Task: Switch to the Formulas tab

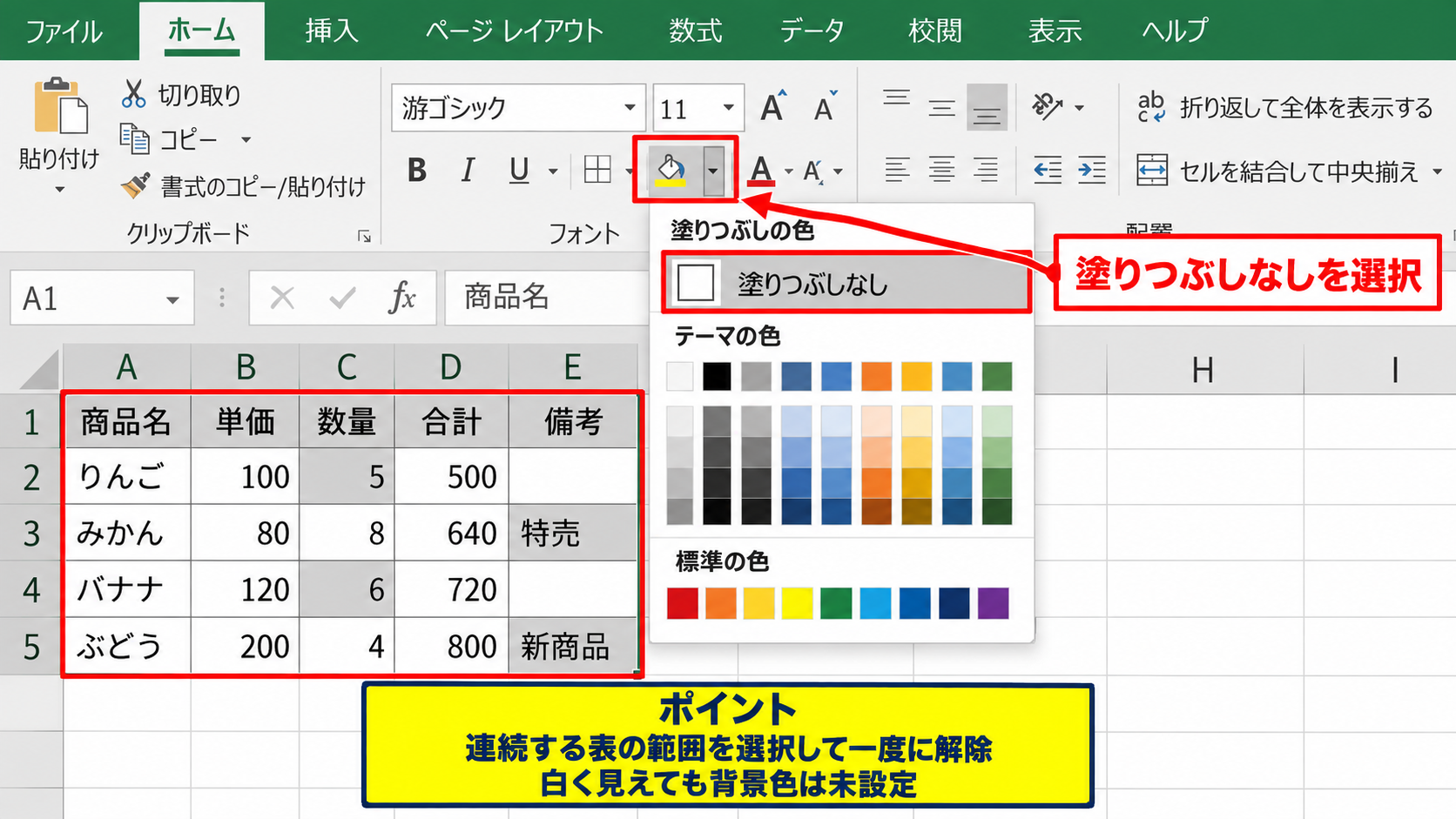Action: (x=695, y=30)
